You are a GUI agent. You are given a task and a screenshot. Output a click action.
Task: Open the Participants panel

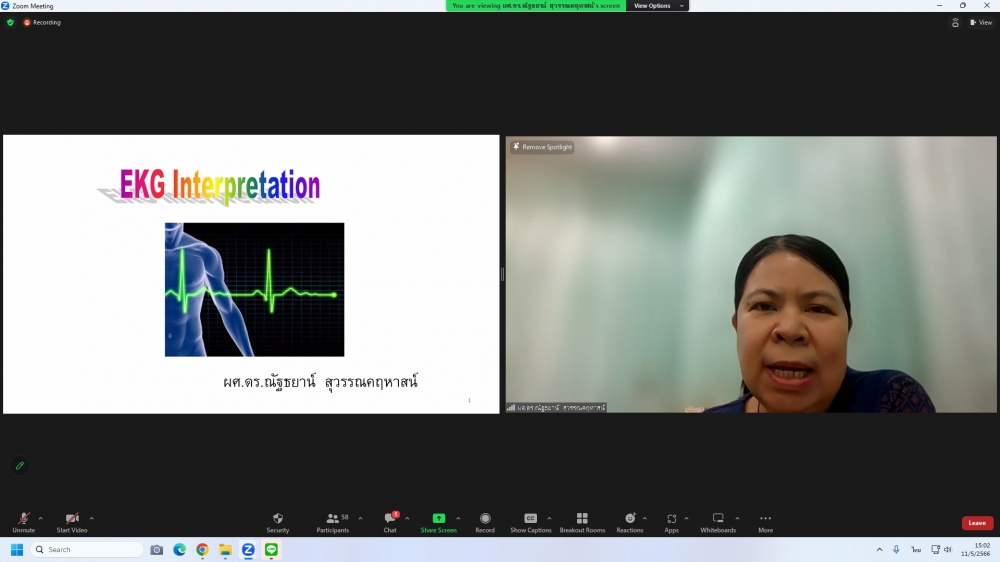(333, 519)
